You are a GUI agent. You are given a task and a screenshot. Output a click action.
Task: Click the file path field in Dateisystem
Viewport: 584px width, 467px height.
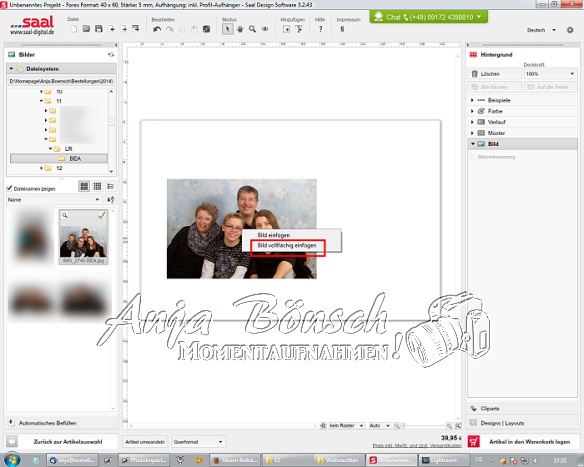tap(61, 81)
